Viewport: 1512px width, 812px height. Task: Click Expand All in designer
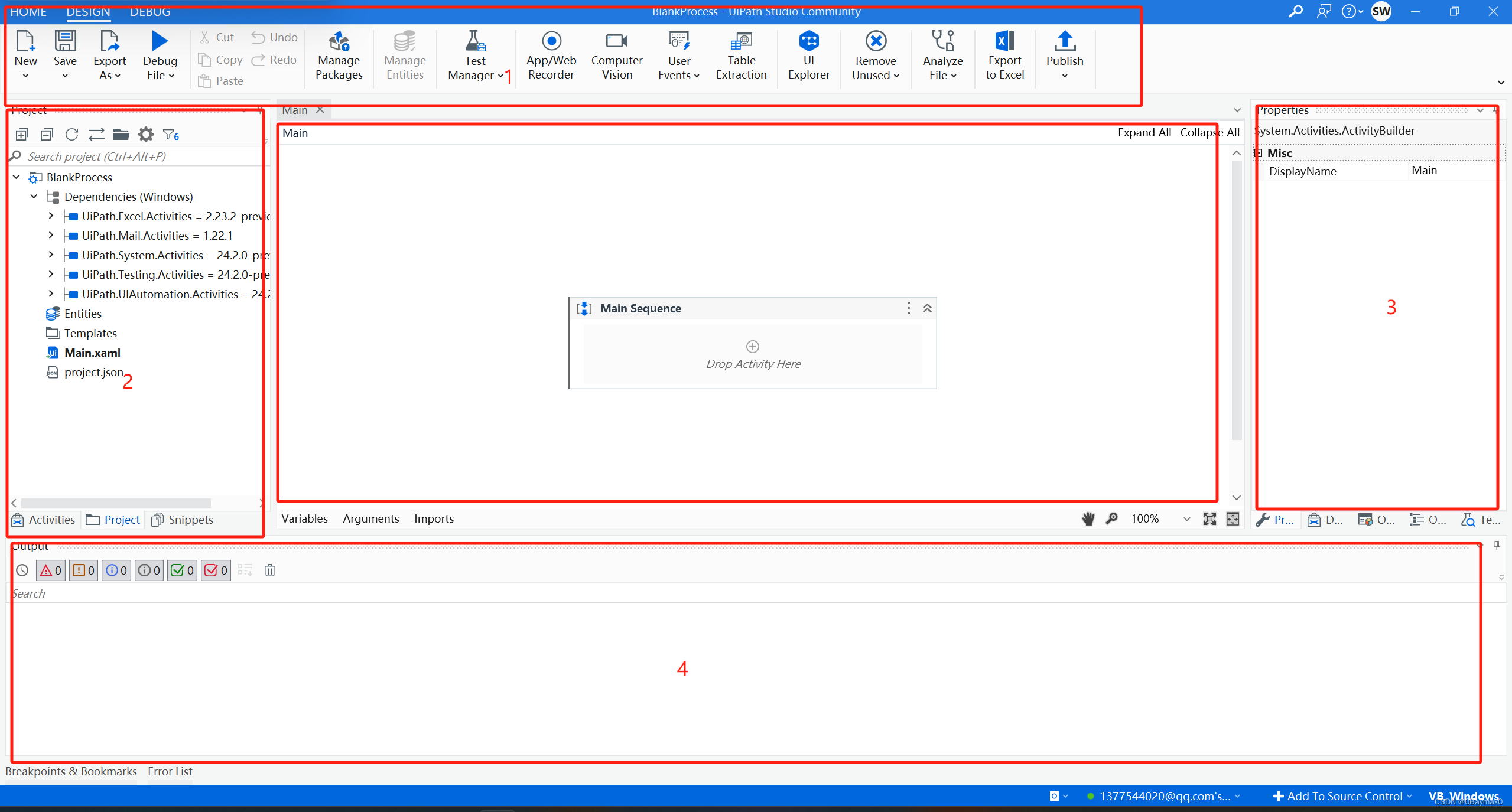pyautogui.click(x=1144, y=132)
